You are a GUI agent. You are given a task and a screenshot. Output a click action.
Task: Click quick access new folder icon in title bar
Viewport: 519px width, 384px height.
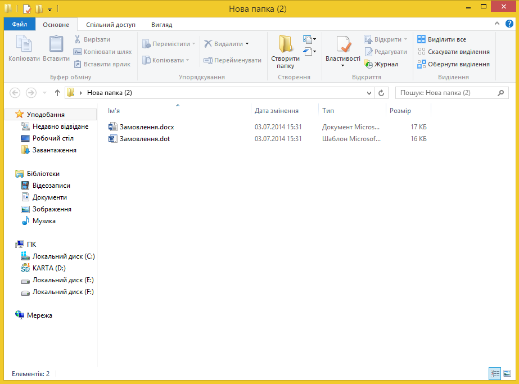click(x=39, y=9)
